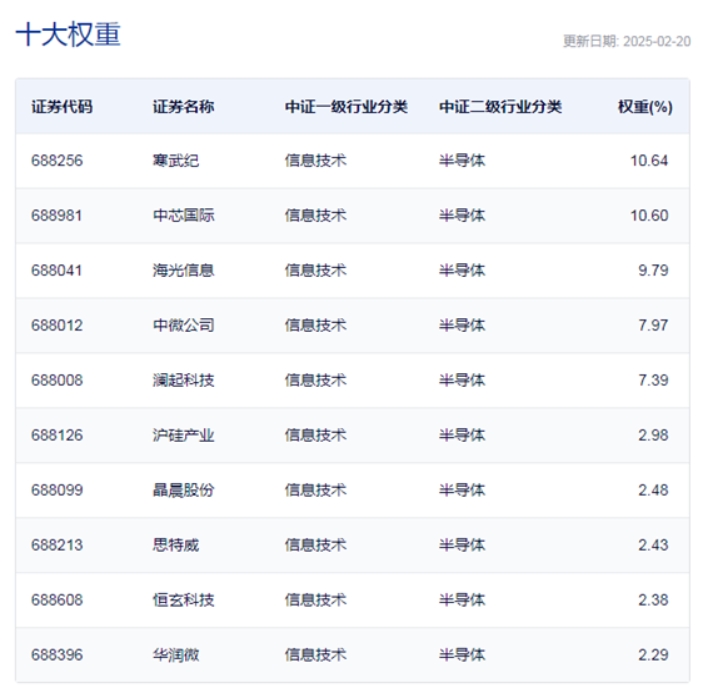Select security code 688256

click(x=57, y=161)
